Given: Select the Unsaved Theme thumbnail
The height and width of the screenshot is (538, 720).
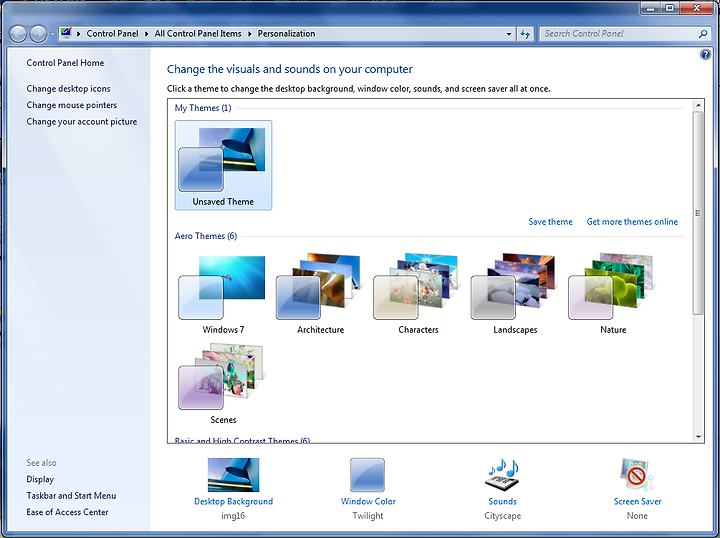Looking at the screenshot, I should pos(223,165).
